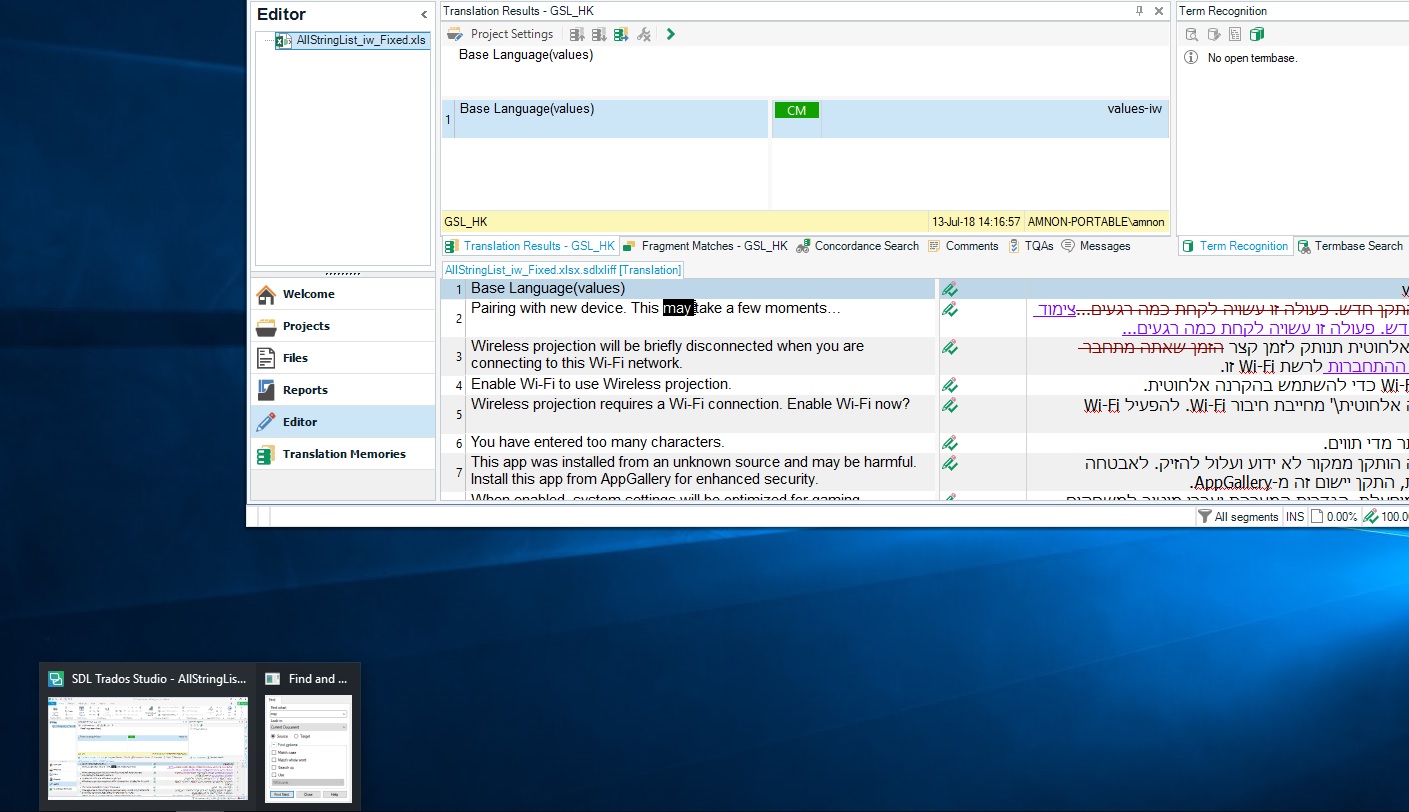Click Find and Replace icon in taskbar preview
This screenshot has height=812, width=1409.
[274, 679]
